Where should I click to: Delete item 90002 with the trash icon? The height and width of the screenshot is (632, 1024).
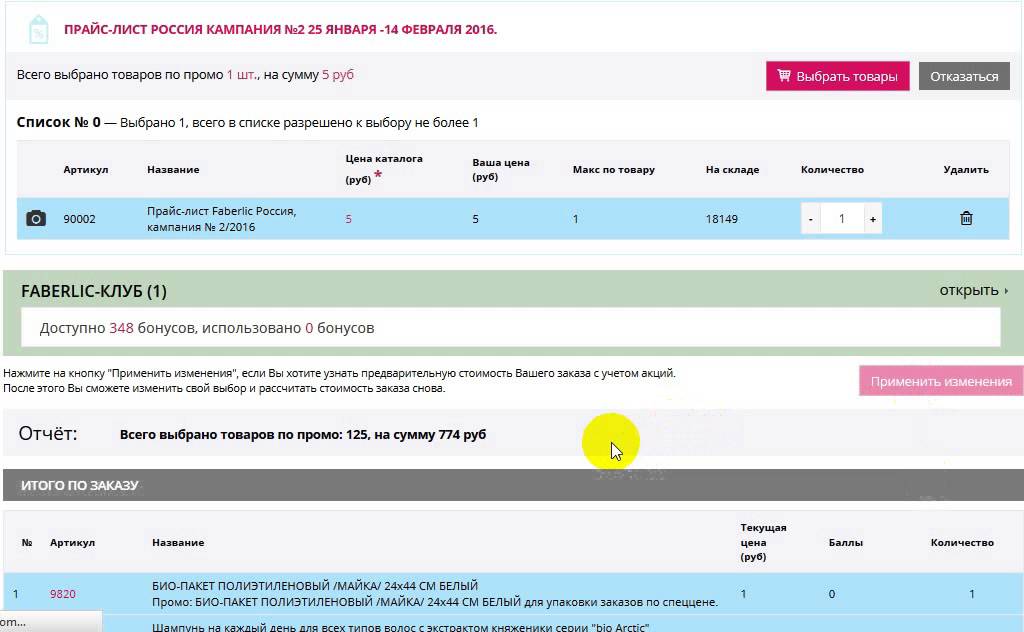[966, 219]
